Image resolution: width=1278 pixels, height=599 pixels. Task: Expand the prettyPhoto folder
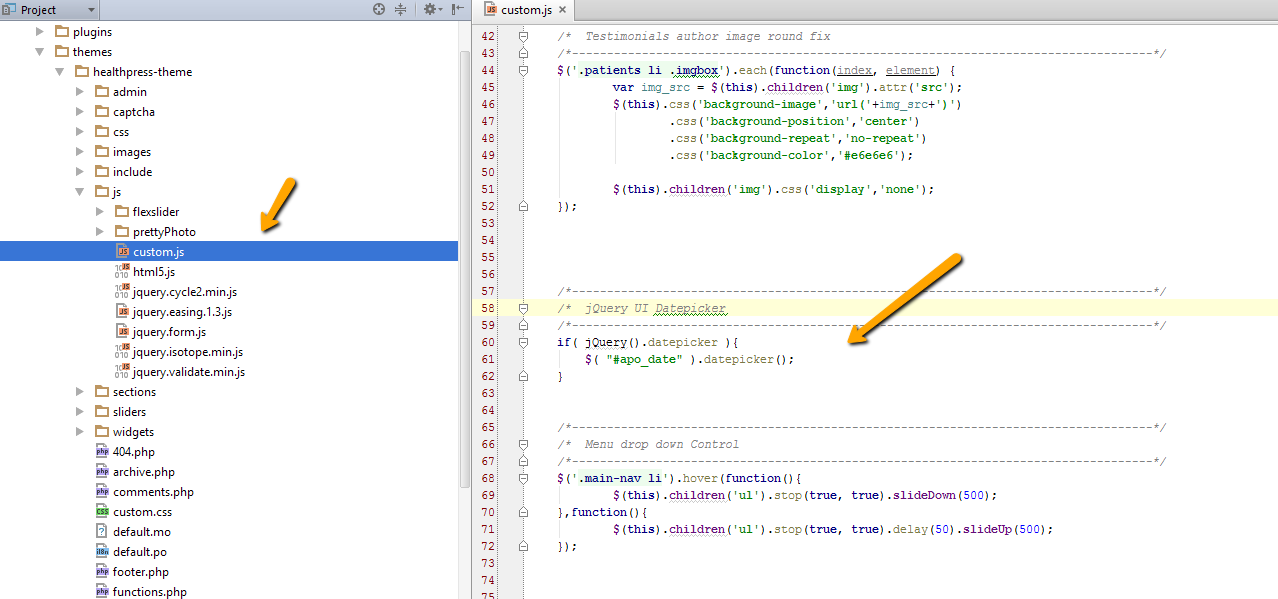pos(100,232)
